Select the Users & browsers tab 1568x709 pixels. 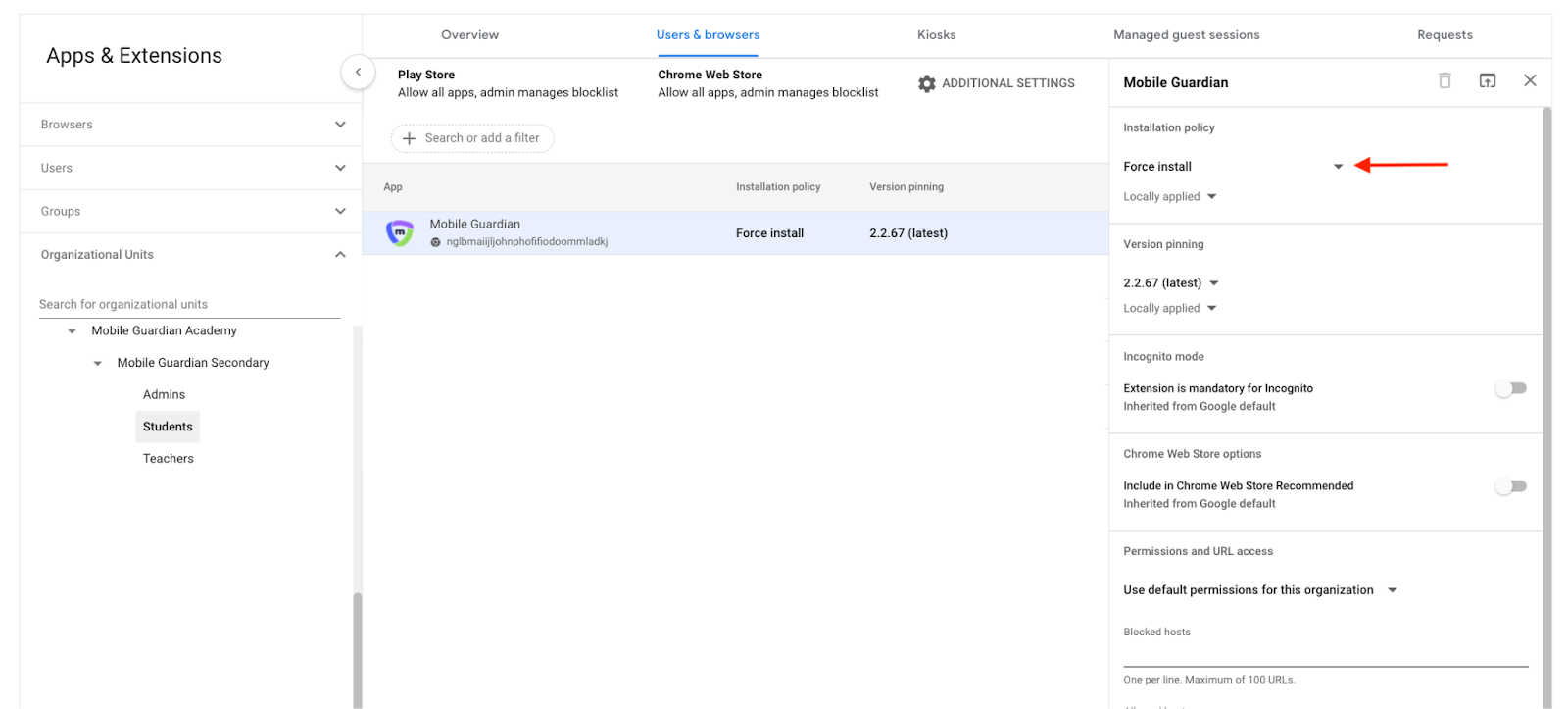pyautogui.click(x=708, y=35)
